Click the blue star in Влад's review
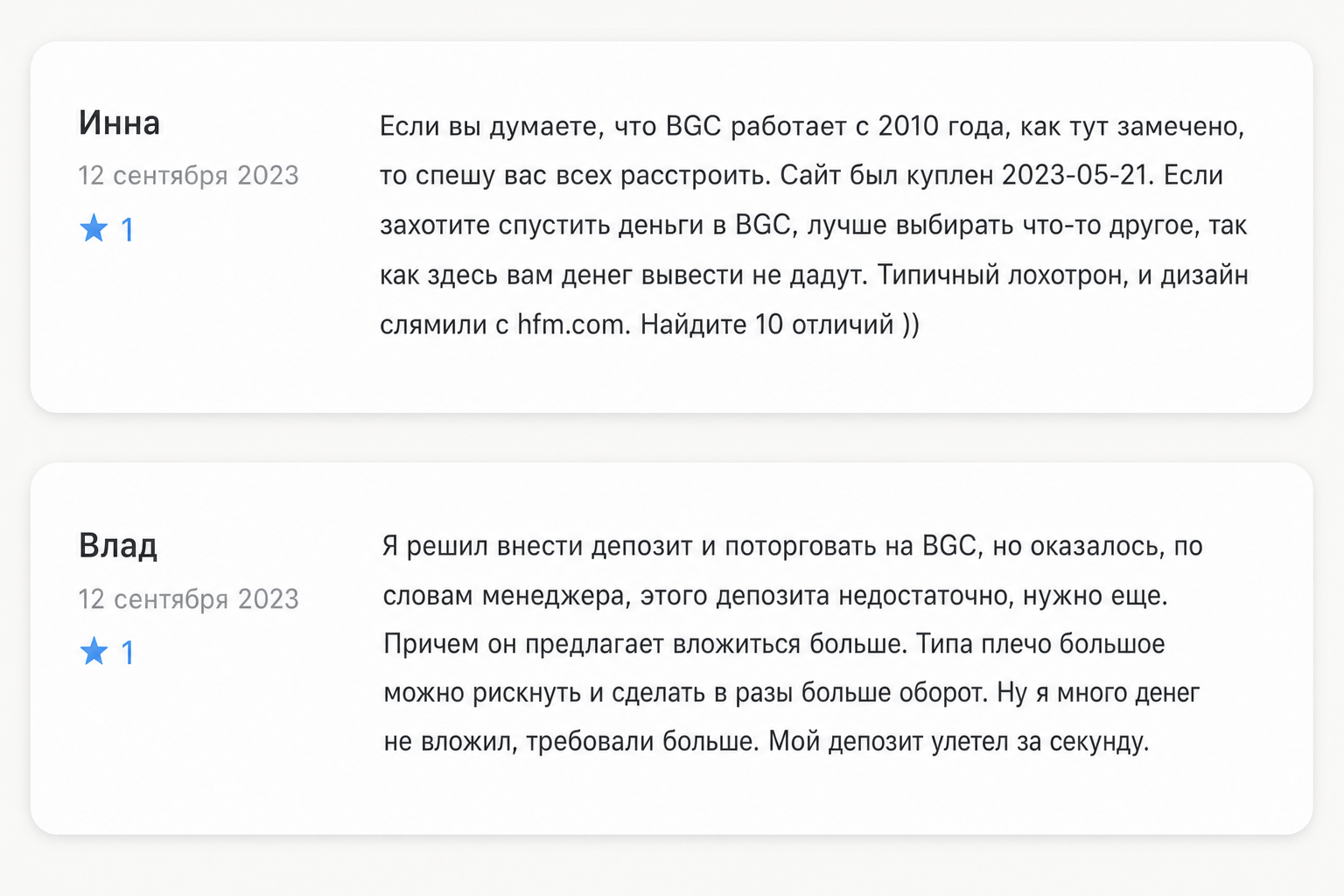 pos(94,652)
